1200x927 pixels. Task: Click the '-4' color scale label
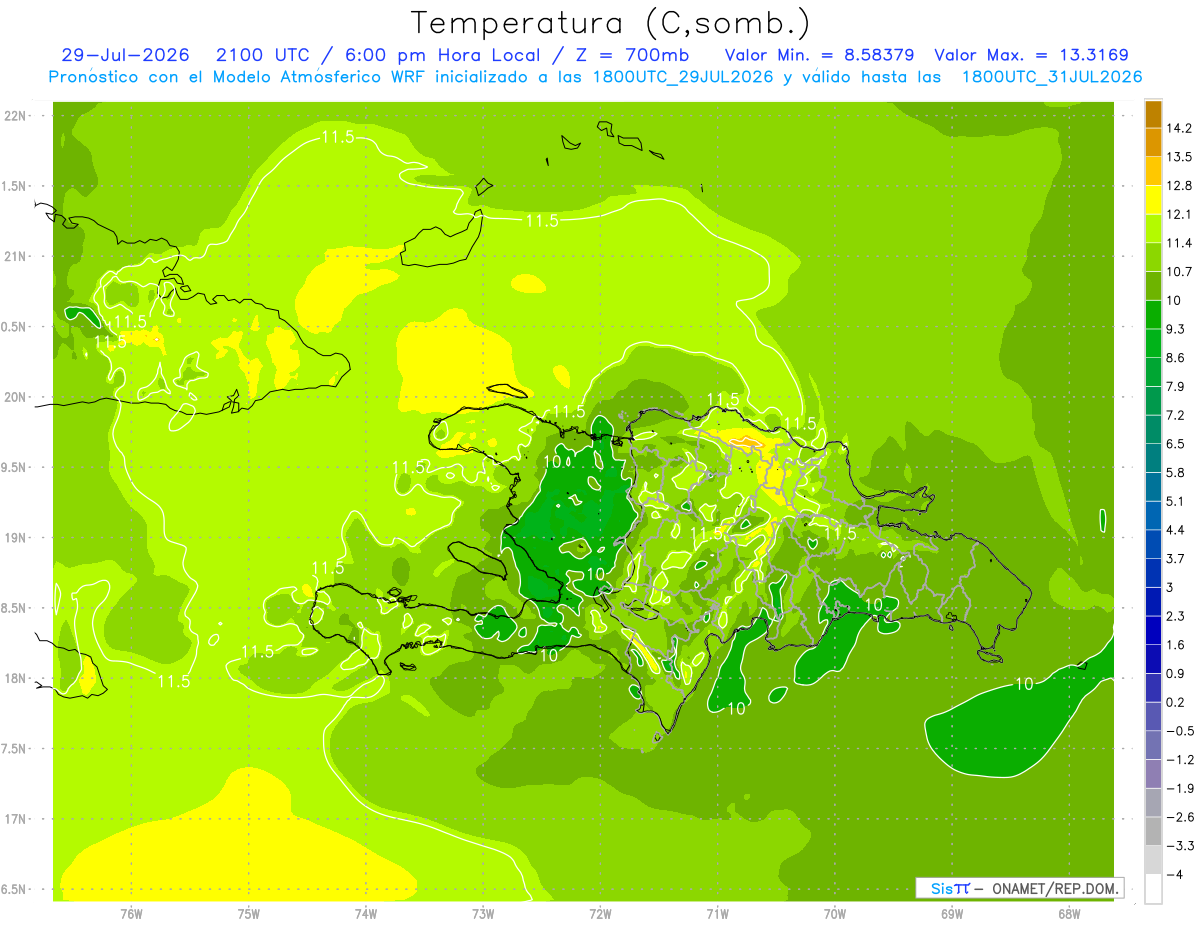1175,874
